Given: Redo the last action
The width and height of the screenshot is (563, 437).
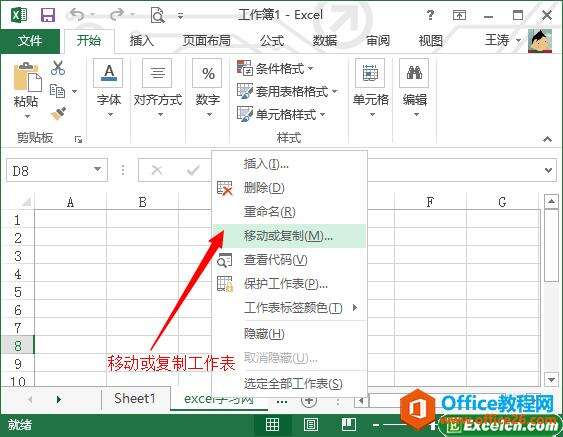Looking at the screenshot, I should (118, 15).
